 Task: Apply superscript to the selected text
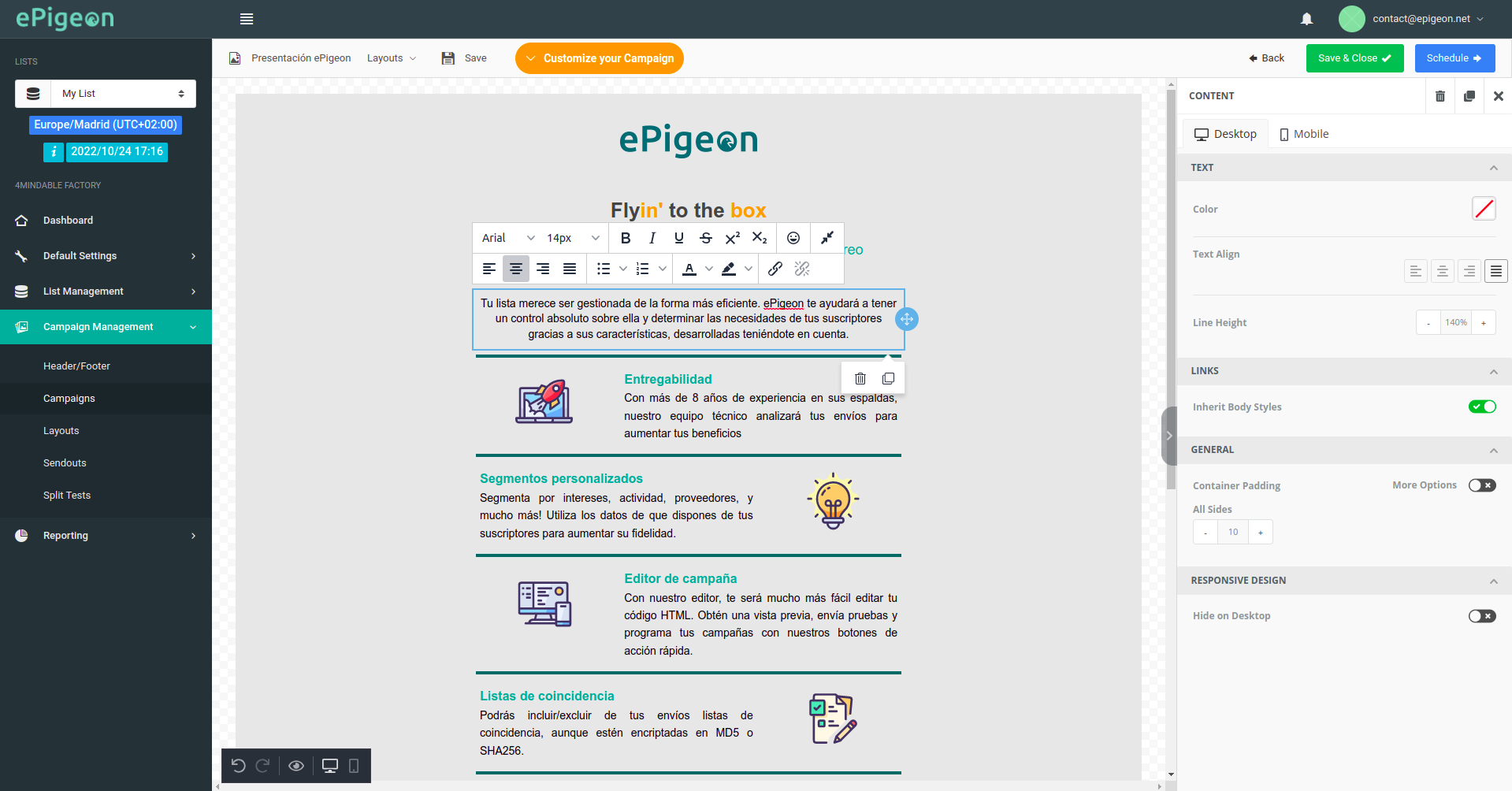(732, 237)
